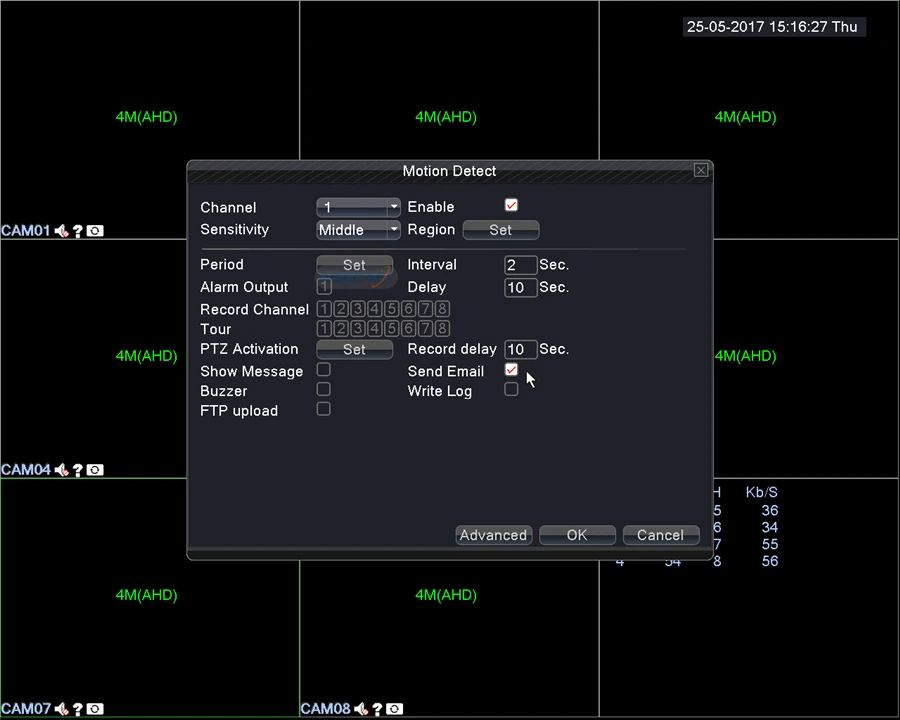This screenshot has height=720, width=900.
Task: Click the CAM07 question mark status icon
Action: point(78,709)
